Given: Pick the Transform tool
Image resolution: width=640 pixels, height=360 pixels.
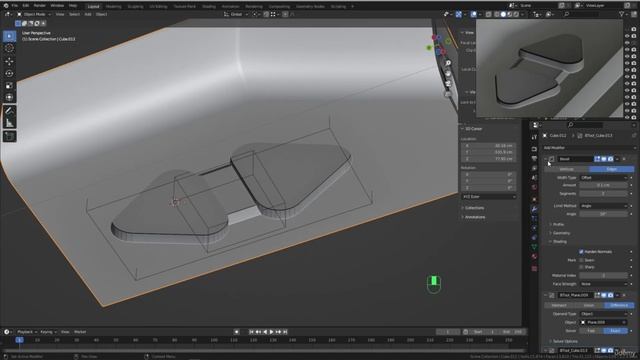Looking at the screenshot, I should tap(9, 97).
